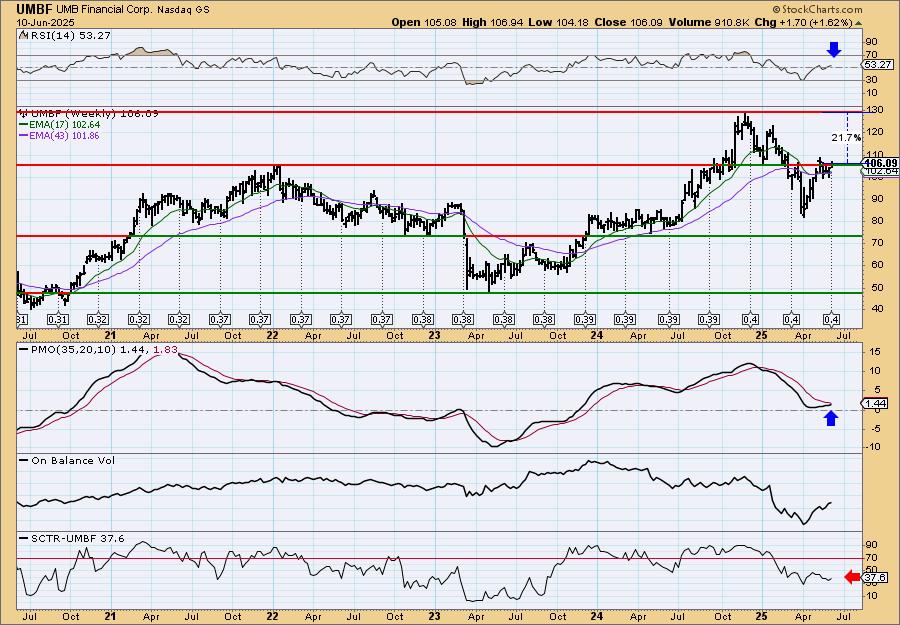Click the 21.7% upside annotation
This screenshot has width=900, height=625.
846,138
